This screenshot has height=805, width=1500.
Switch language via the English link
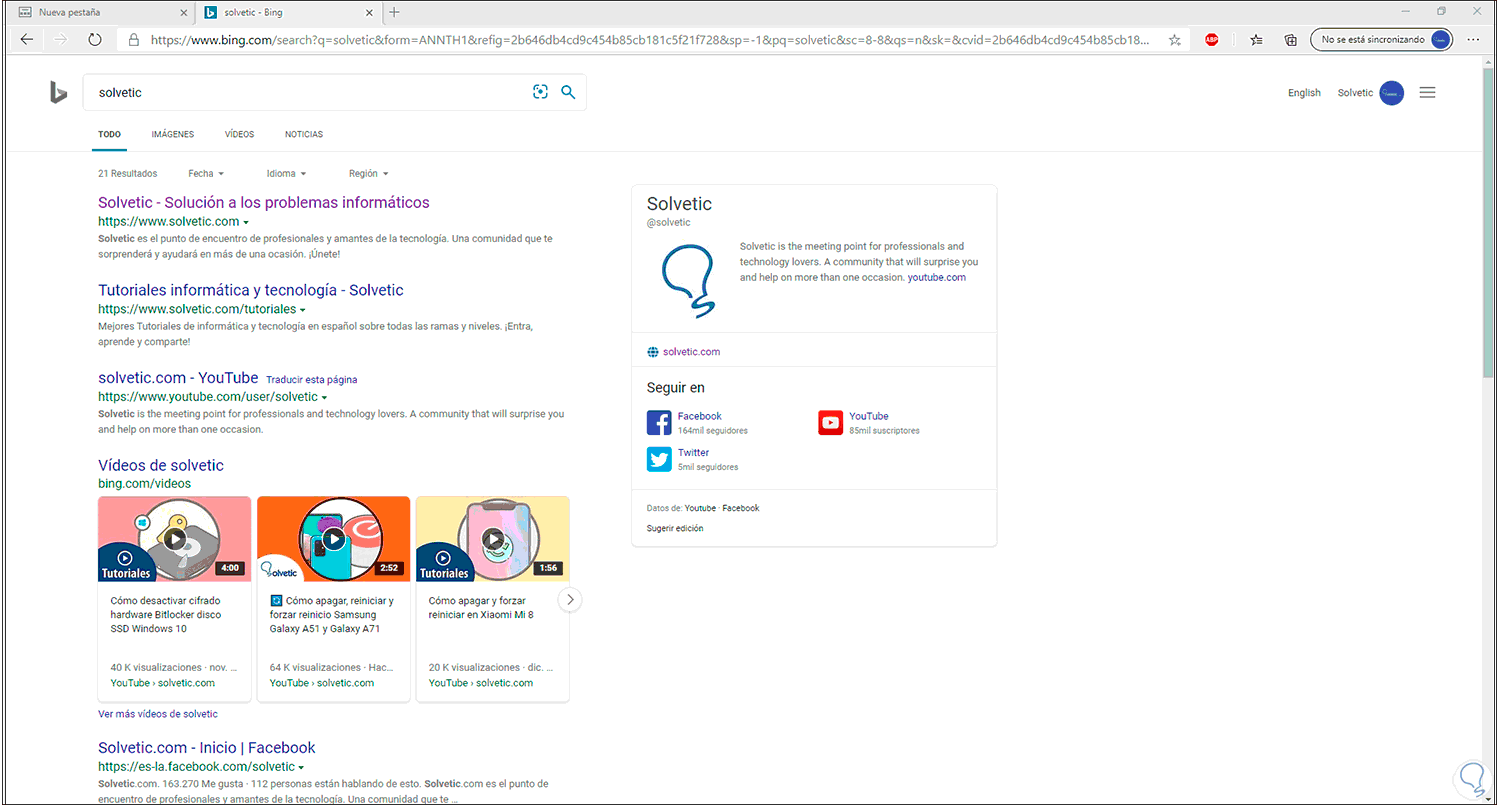pos(1304,93)
